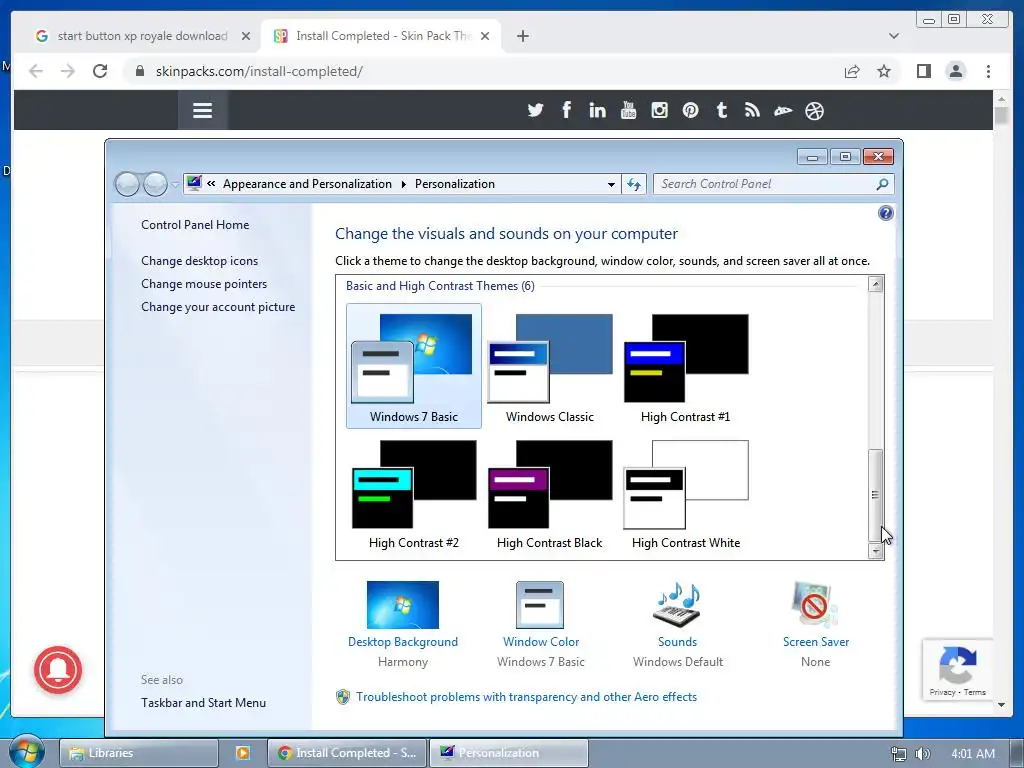Click the theme list scrollbar down arrow

(876, 551)
